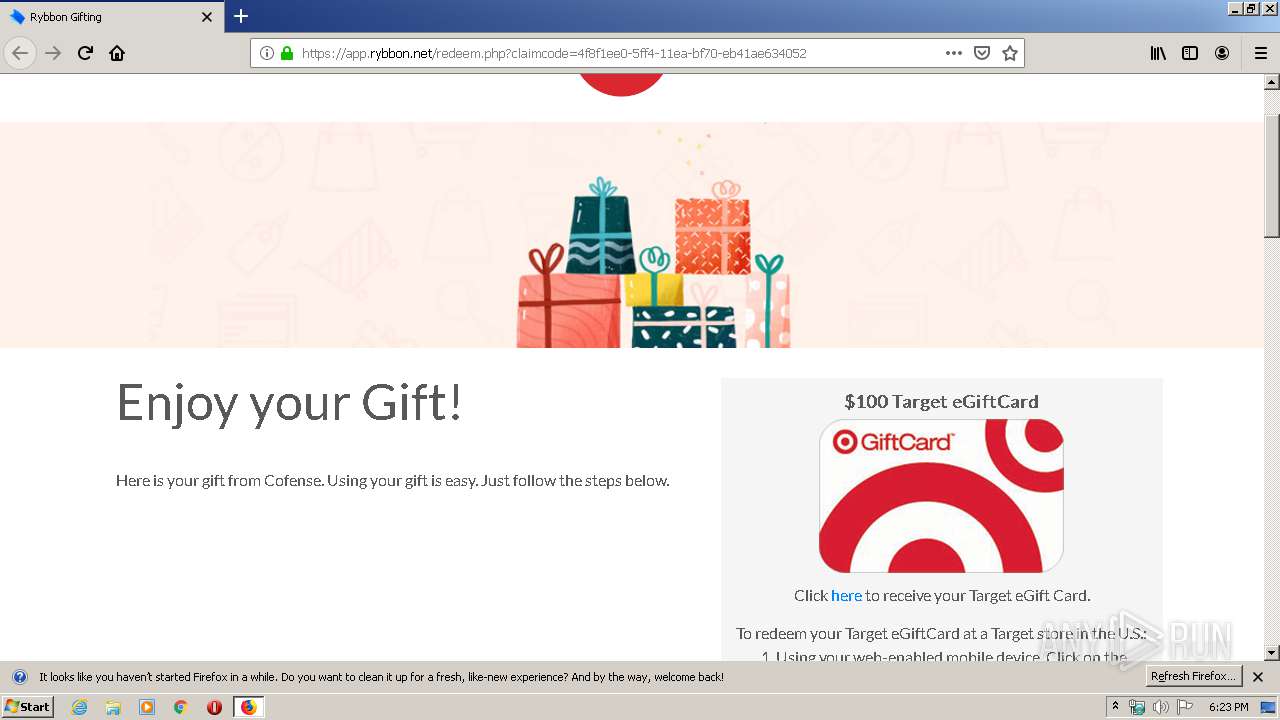This screenshot has width=1280, height=720.
Task: Bookmark this page with star icon
Action: coord(1010,53)
